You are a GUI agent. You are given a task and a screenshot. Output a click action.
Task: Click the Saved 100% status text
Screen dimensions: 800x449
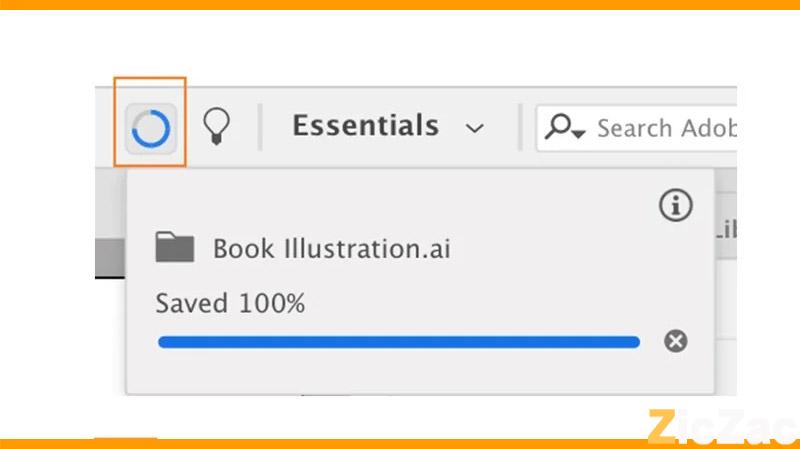tap(230, 303)
